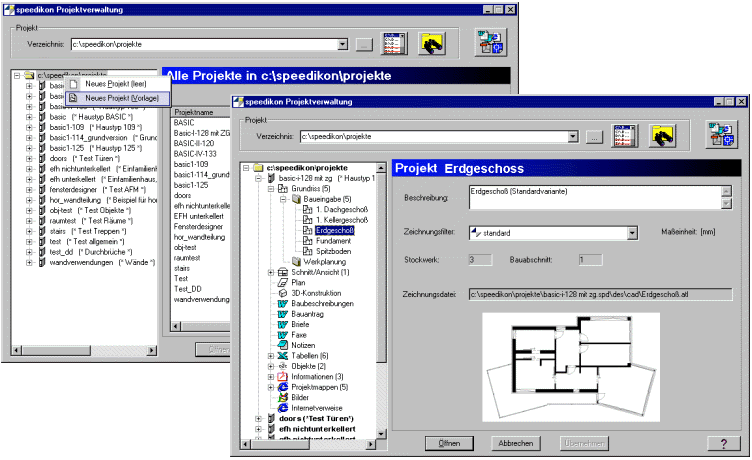This screenshot has height=460, width=752.
Task: Click the Zeichnungsdatei path field
Action: tap(600, 295)
